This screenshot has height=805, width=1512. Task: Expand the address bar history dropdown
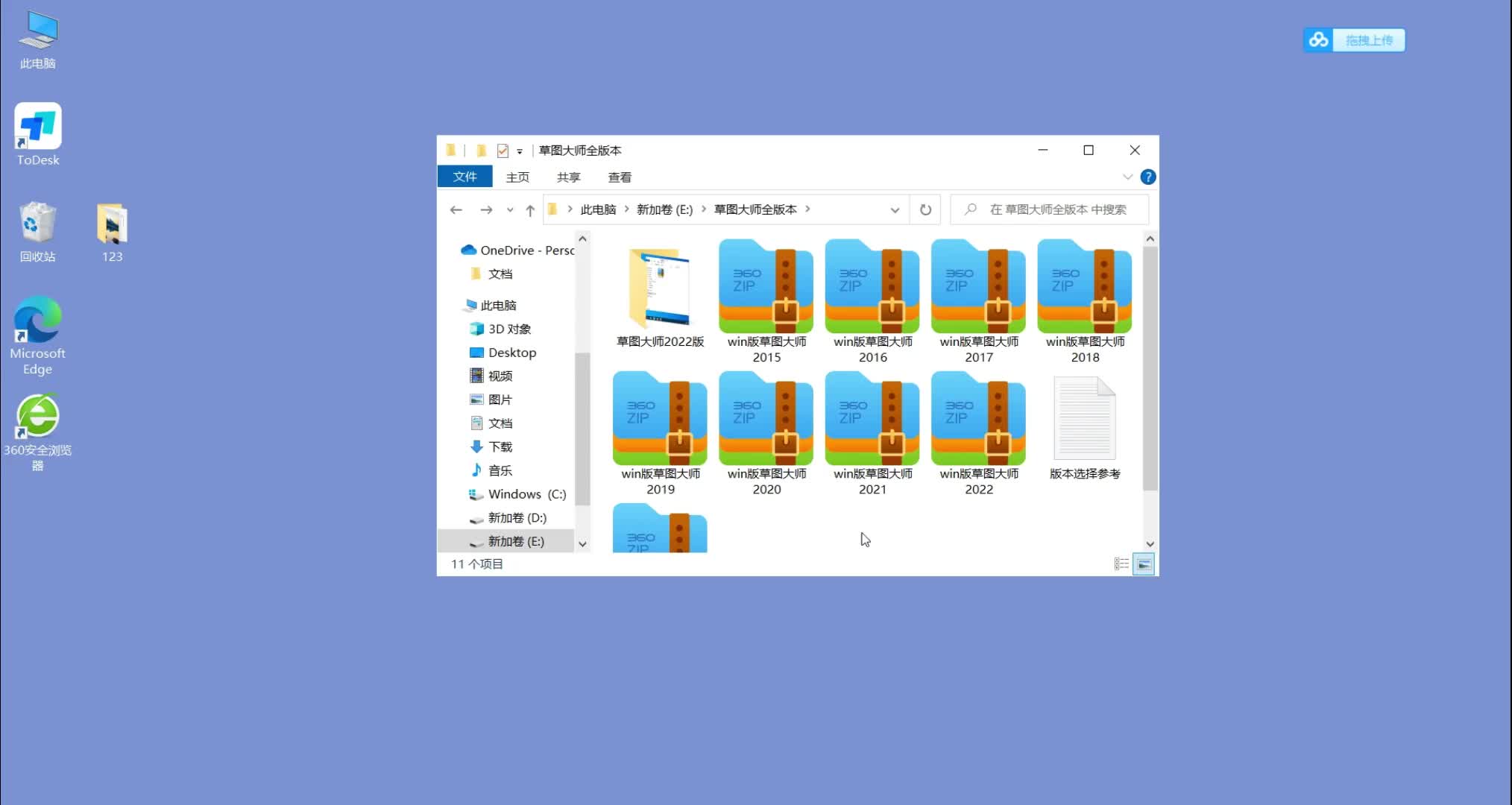click(895, 209)
